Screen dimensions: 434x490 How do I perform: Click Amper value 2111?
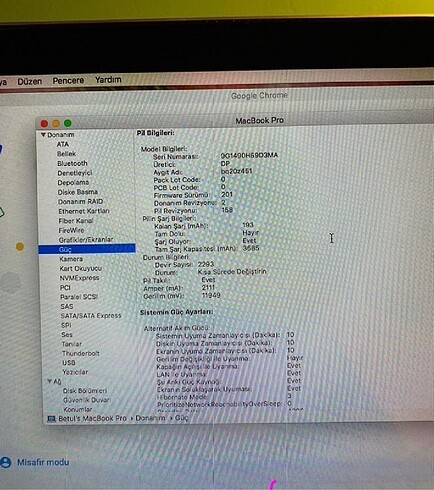click(208, 287)
